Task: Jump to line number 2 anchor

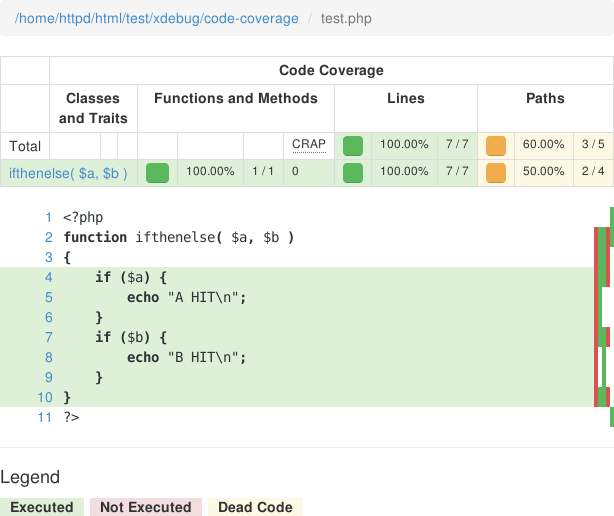Action: 48,237
